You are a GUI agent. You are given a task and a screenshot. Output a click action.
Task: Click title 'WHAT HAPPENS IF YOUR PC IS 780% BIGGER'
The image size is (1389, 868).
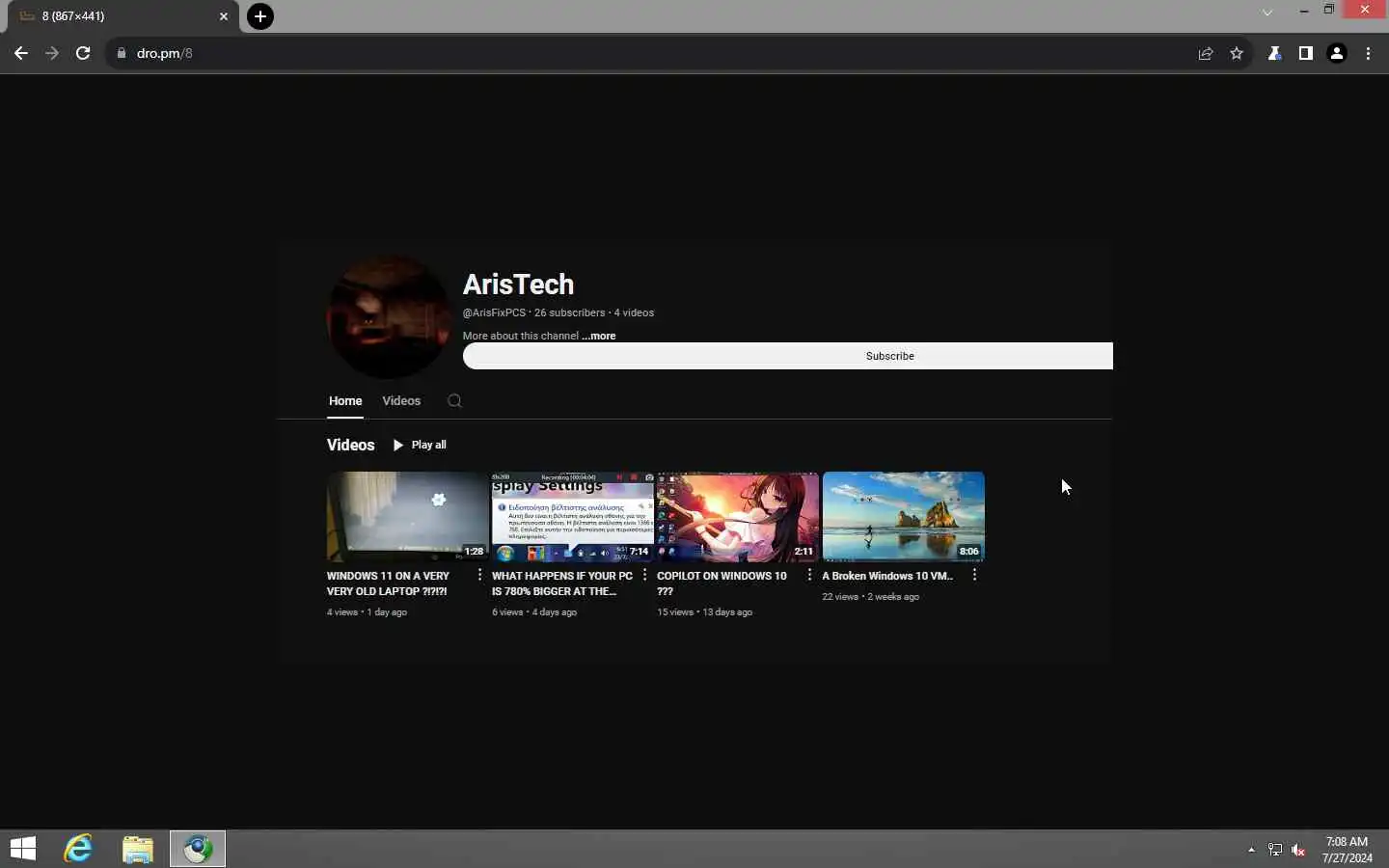click(561, 583)
